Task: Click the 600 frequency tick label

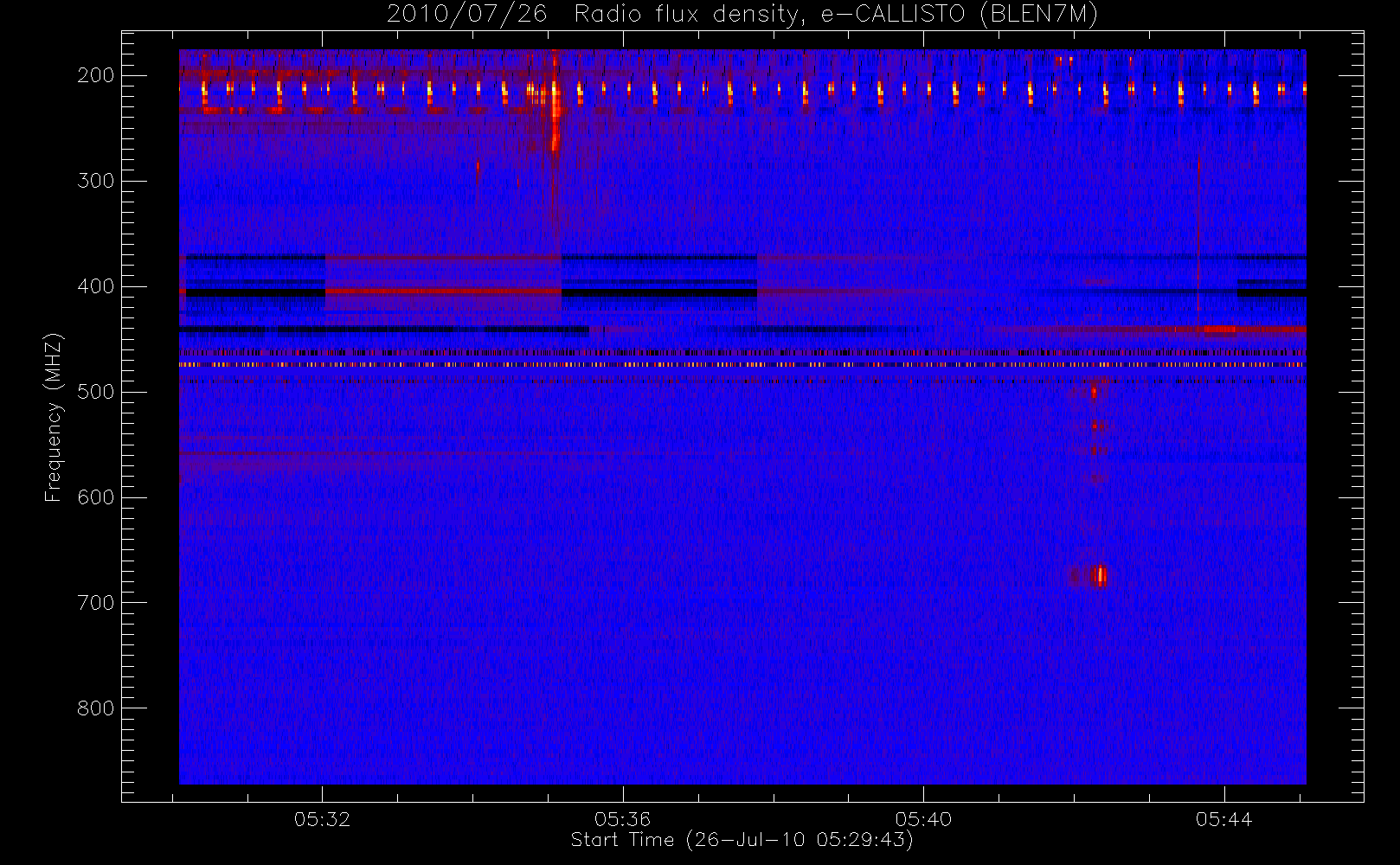Action: point(95,497)
